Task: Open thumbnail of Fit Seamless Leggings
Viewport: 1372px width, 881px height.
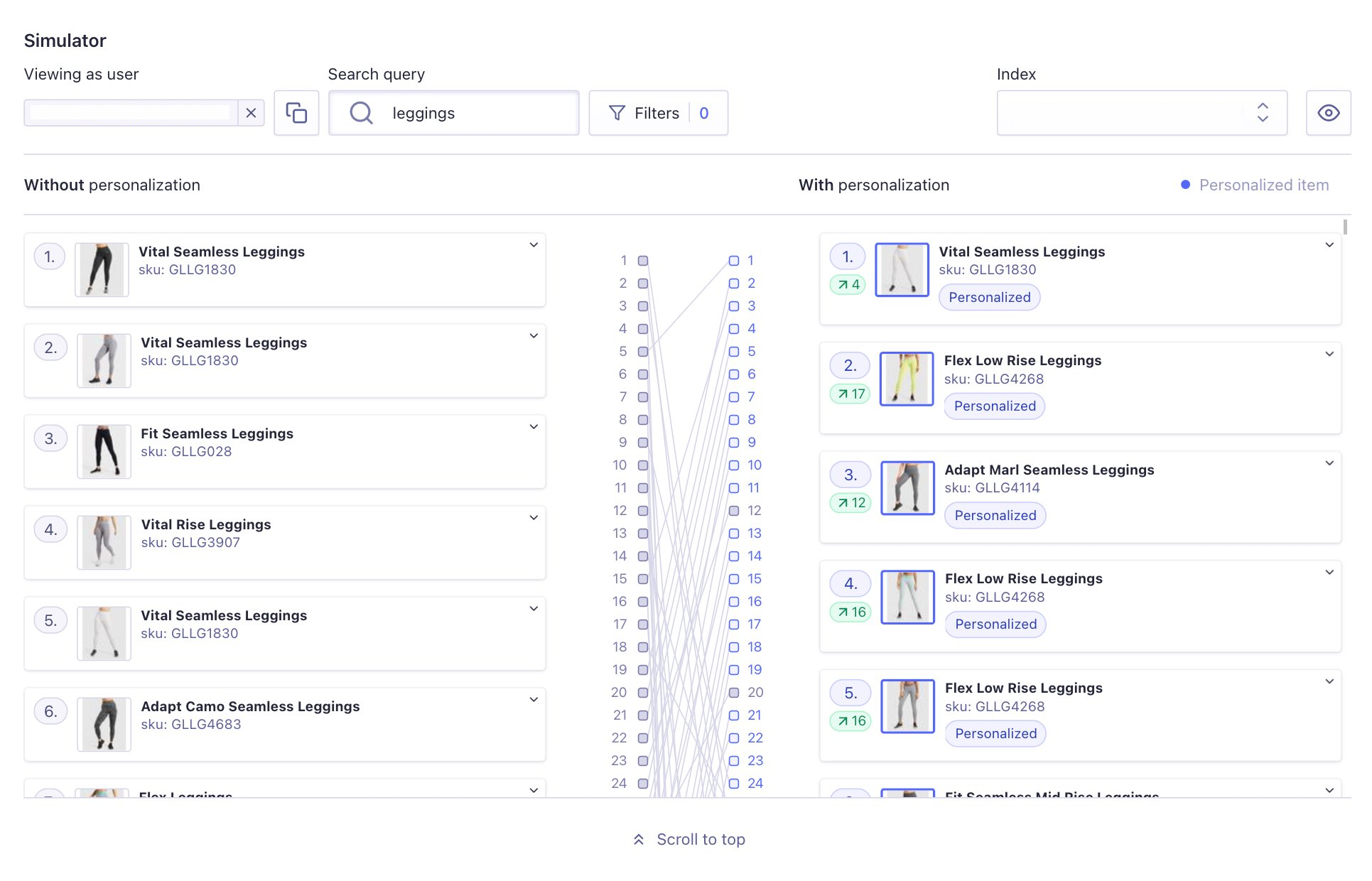Action: [104, 452]
